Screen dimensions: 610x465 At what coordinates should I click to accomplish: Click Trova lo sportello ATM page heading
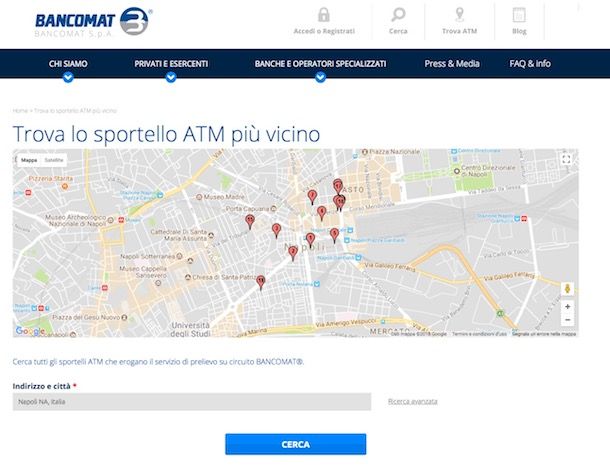[x=166, y=134]
